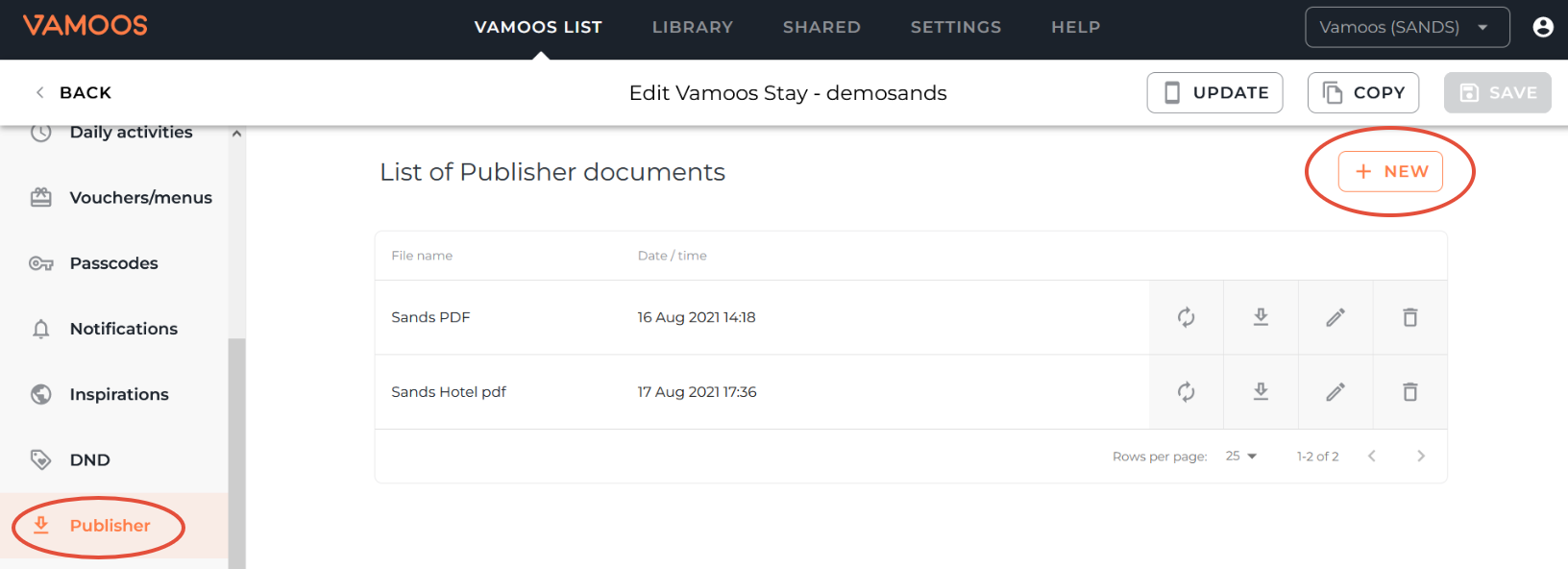Go to next page of documents
The image size is (1568, 569).
(x=1421, y=457)
